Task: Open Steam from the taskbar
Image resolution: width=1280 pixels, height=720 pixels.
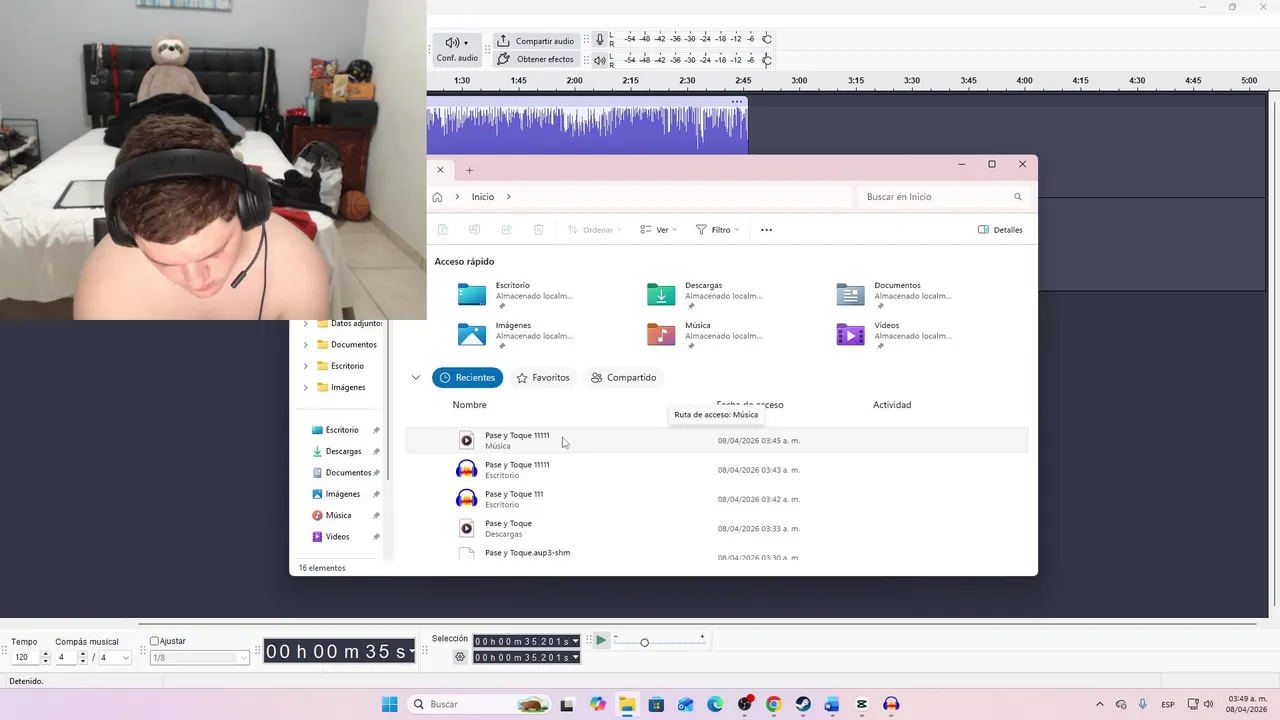Action: point(803,704)
